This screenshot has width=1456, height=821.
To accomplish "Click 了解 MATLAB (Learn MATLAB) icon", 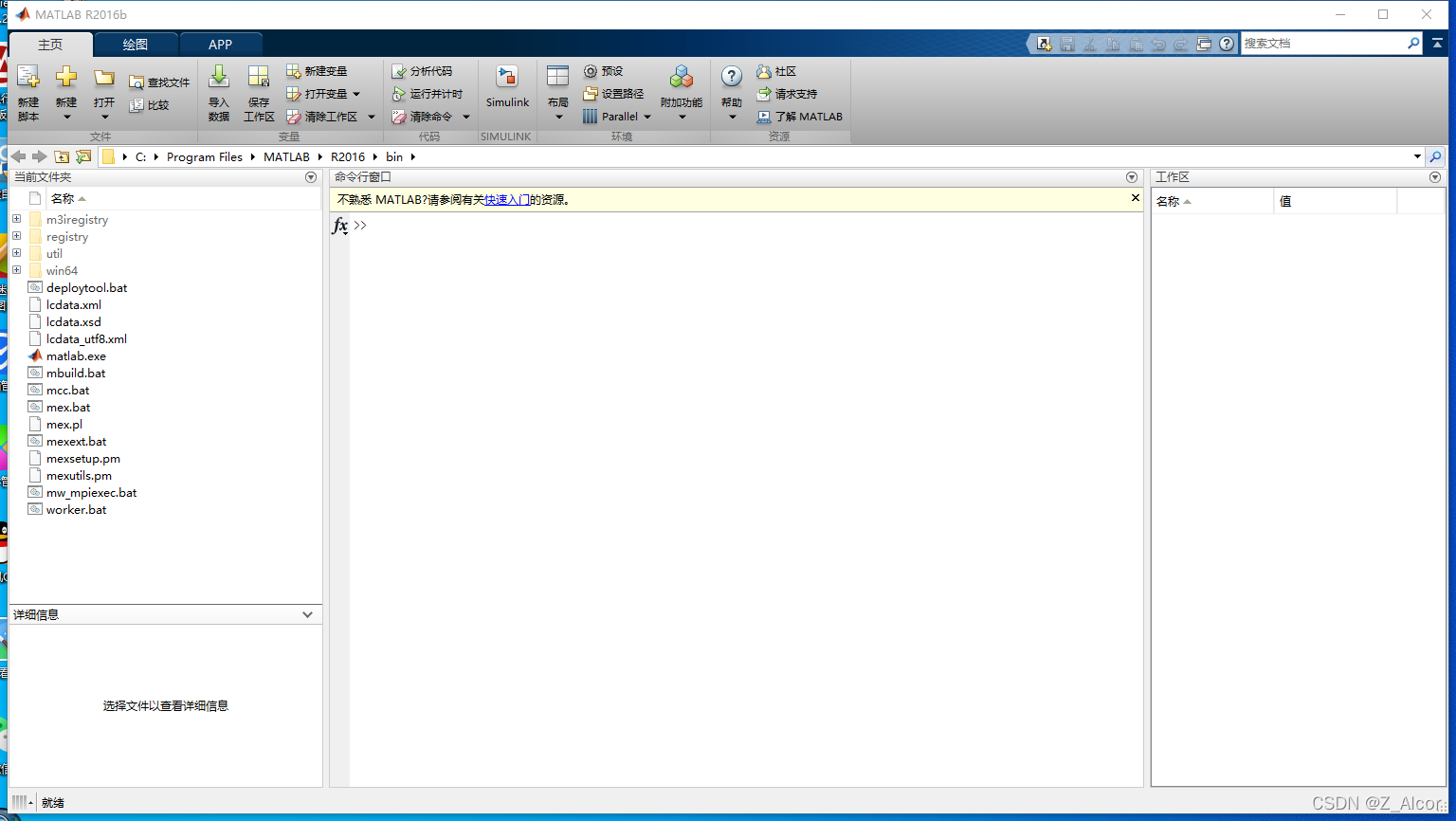I will click(x=764, y=117).
